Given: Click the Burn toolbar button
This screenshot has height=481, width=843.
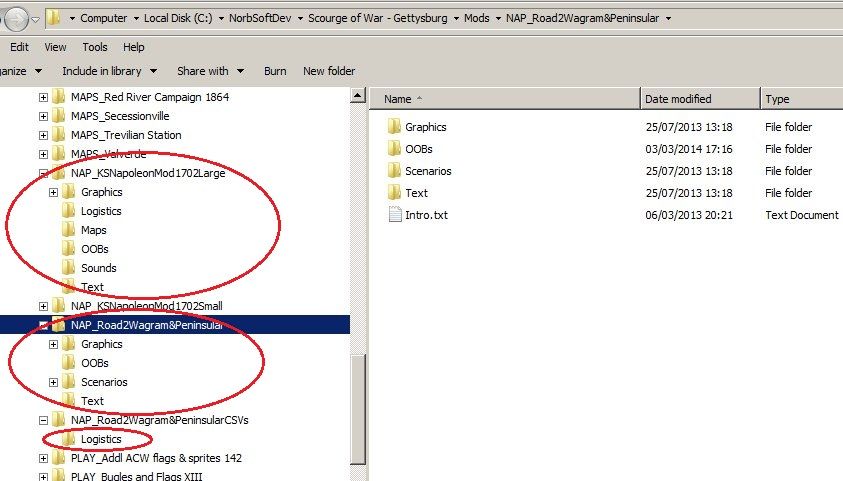Looking at the screenshot, I should 275,71.
